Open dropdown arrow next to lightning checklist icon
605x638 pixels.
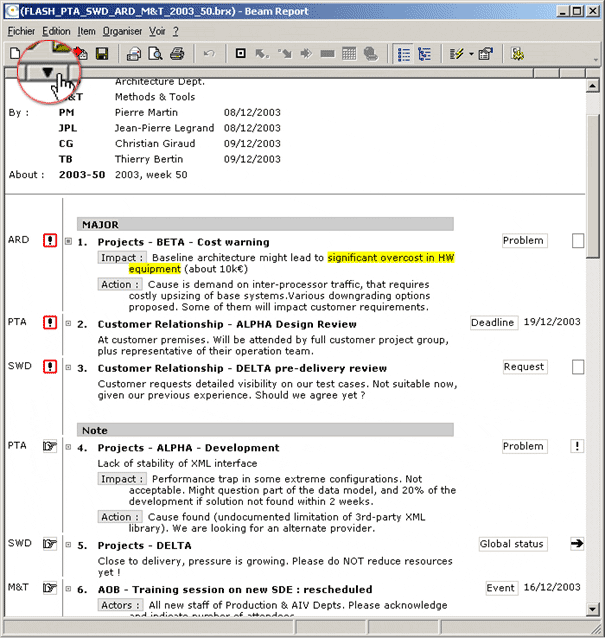point(471,54)
